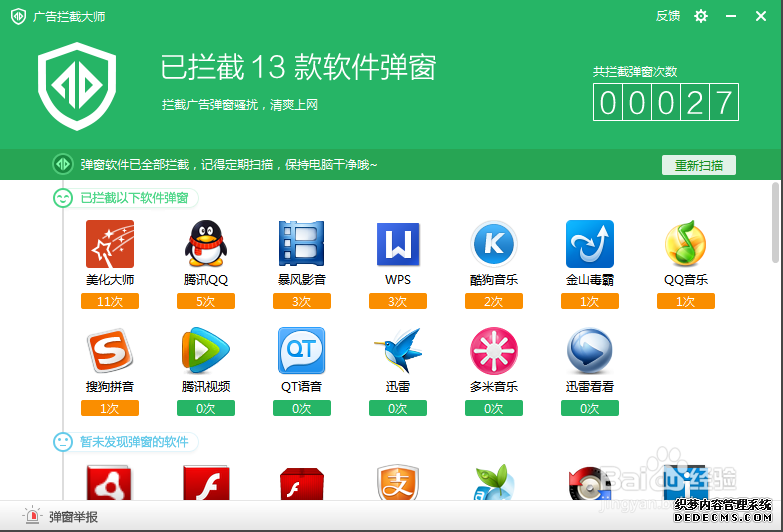
Task: Click the 1次 badge under 搜狗拼音
Action: click(110, 408)
